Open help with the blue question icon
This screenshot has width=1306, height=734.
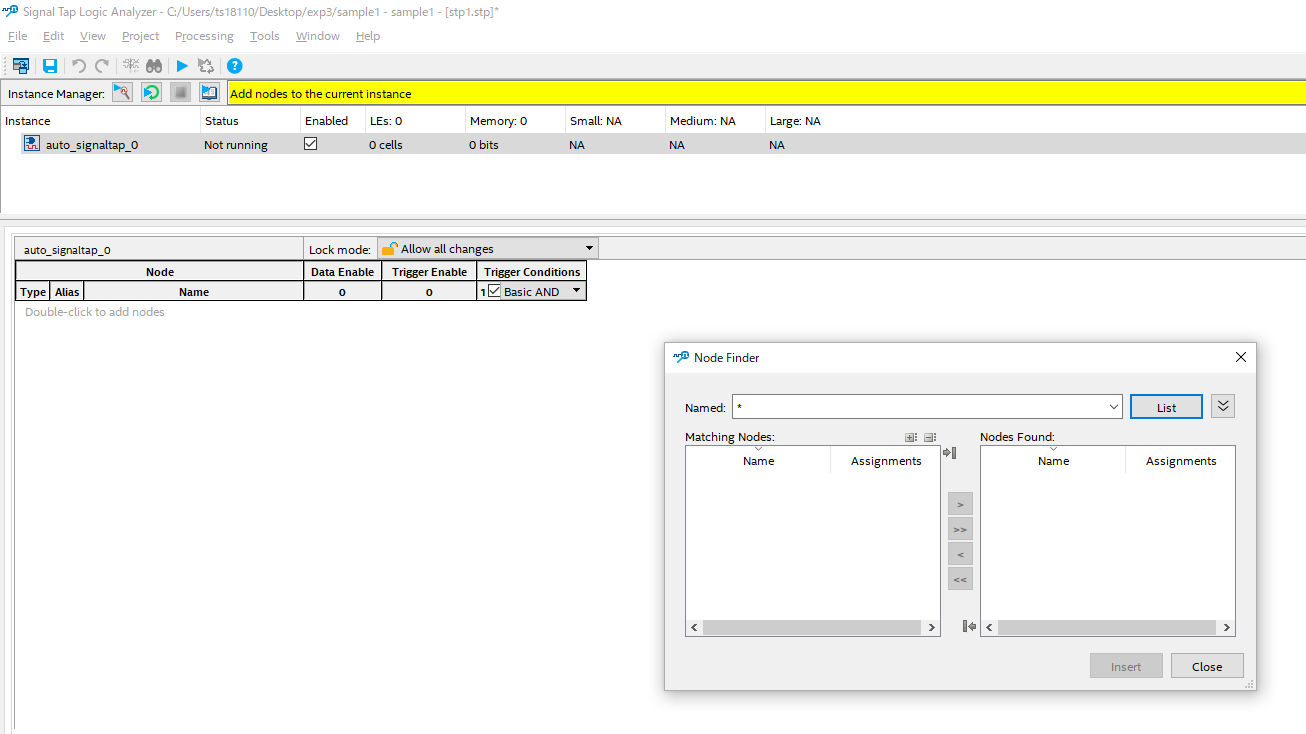[235, 66]
